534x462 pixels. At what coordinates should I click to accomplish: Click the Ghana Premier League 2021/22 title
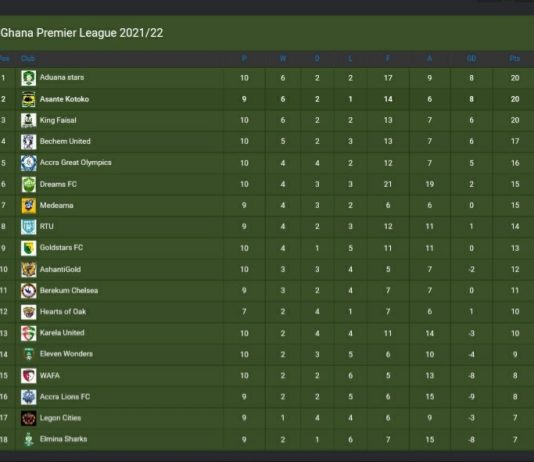(x=82, y=33)
